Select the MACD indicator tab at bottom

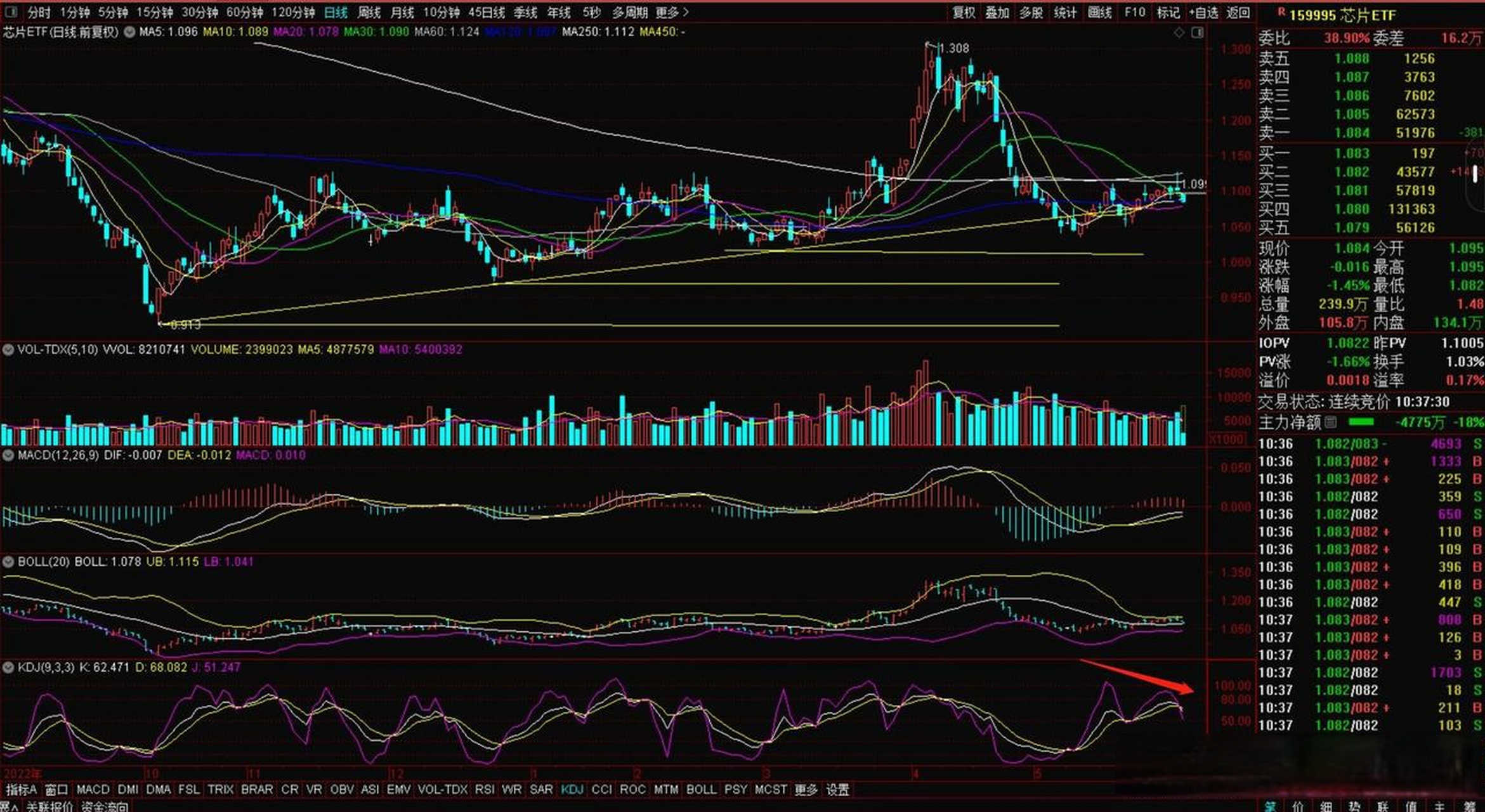pos(93,790)
